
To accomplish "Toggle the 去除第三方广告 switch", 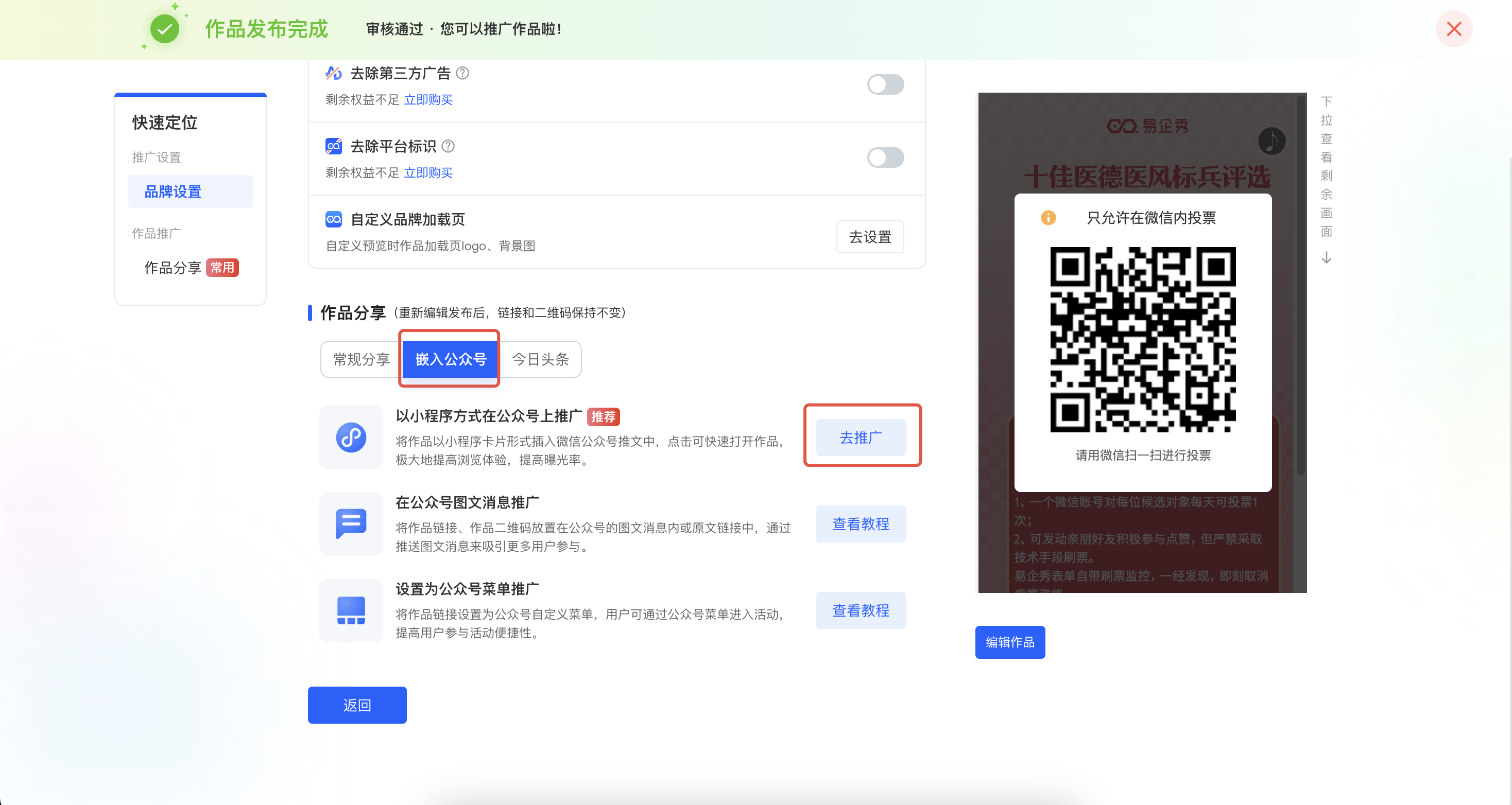I will pyautogui.click(x=885, y=84).
